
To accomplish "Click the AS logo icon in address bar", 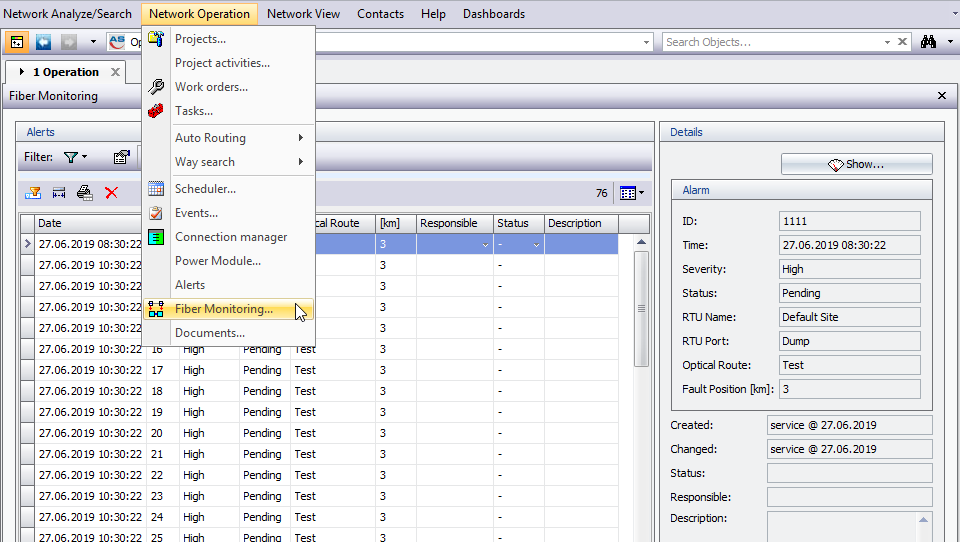I will point(116,42).
